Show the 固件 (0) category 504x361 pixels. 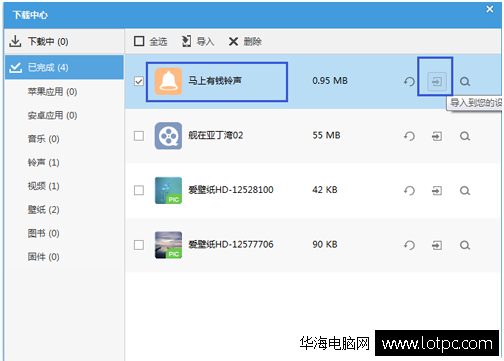point(43,257)
